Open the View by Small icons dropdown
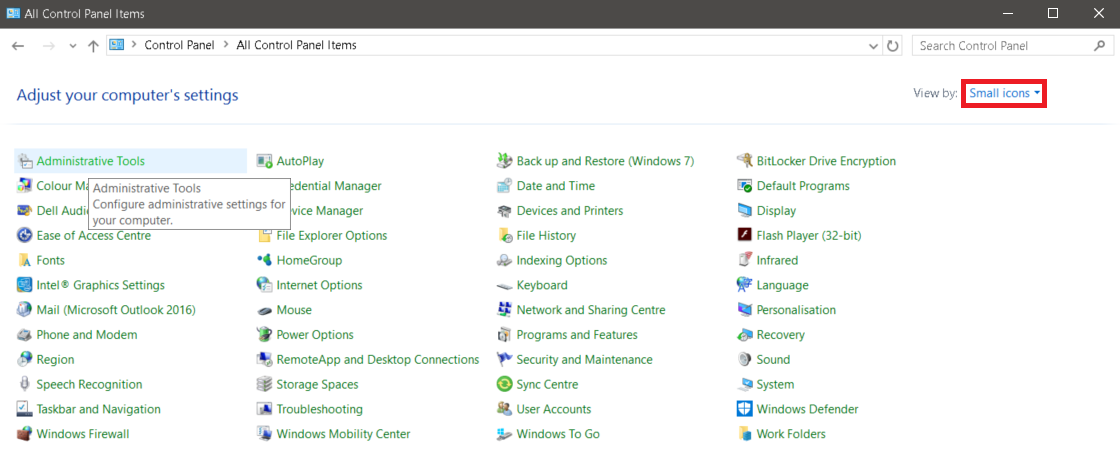Screen dimensions: 1120x454 (1004, 93)
